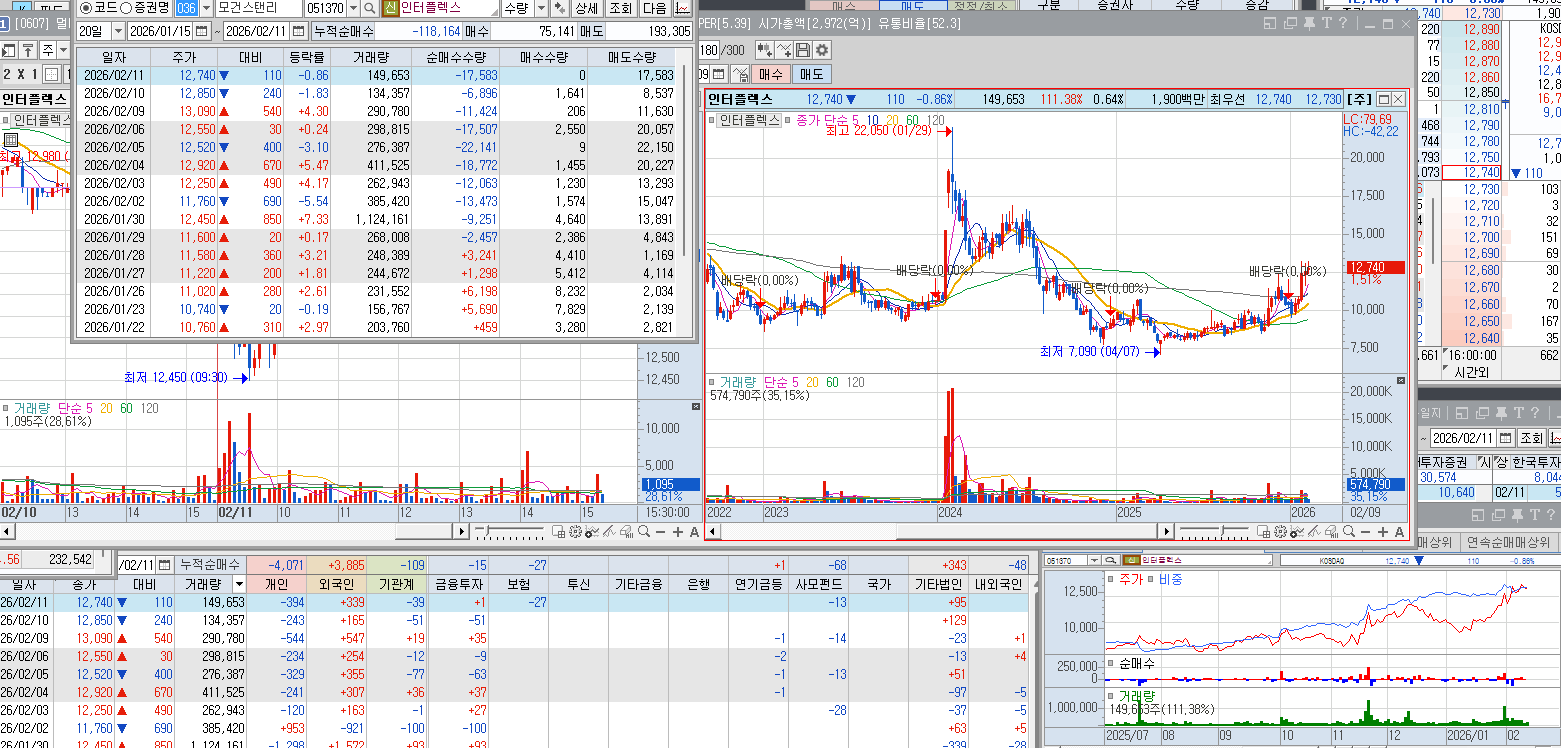Toggle the small box before 종가 단순 legend
The height and width of the screenshot is (748, 1561).
coord(790,119)
